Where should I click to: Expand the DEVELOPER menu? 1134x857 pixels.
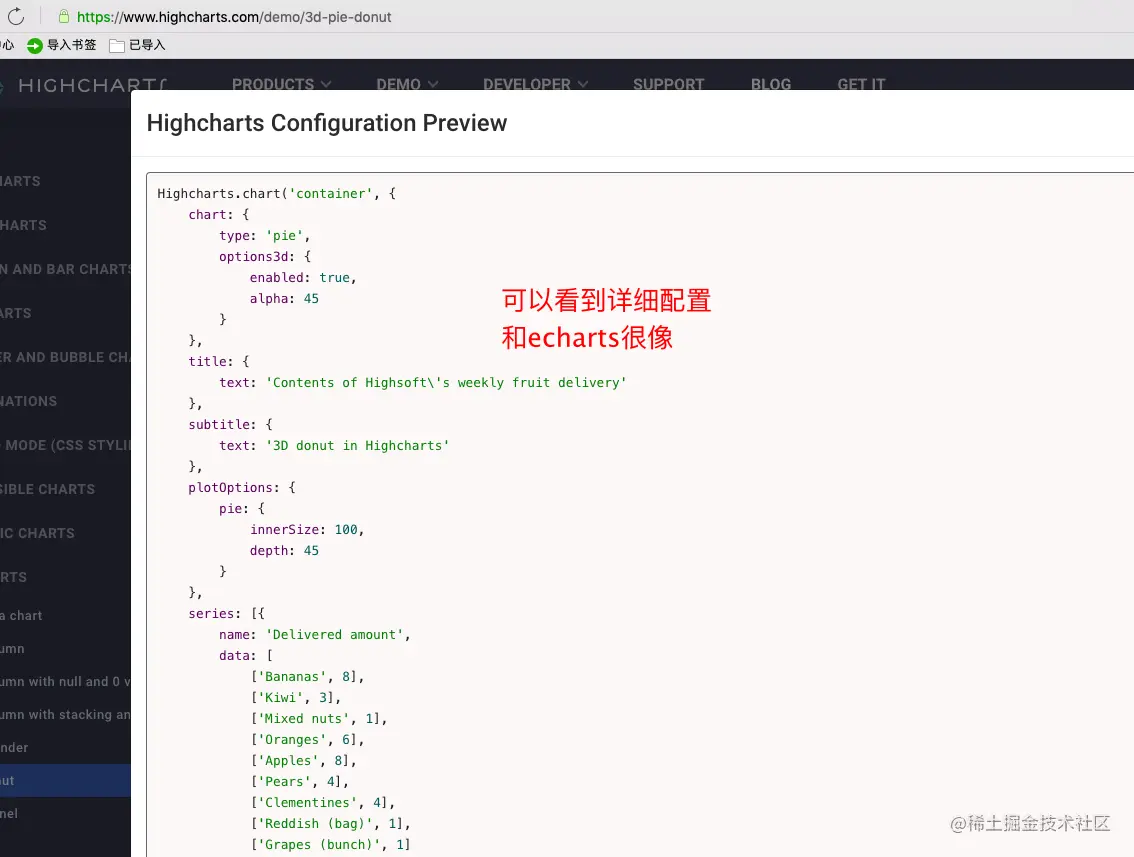click(x=535, y=84)
